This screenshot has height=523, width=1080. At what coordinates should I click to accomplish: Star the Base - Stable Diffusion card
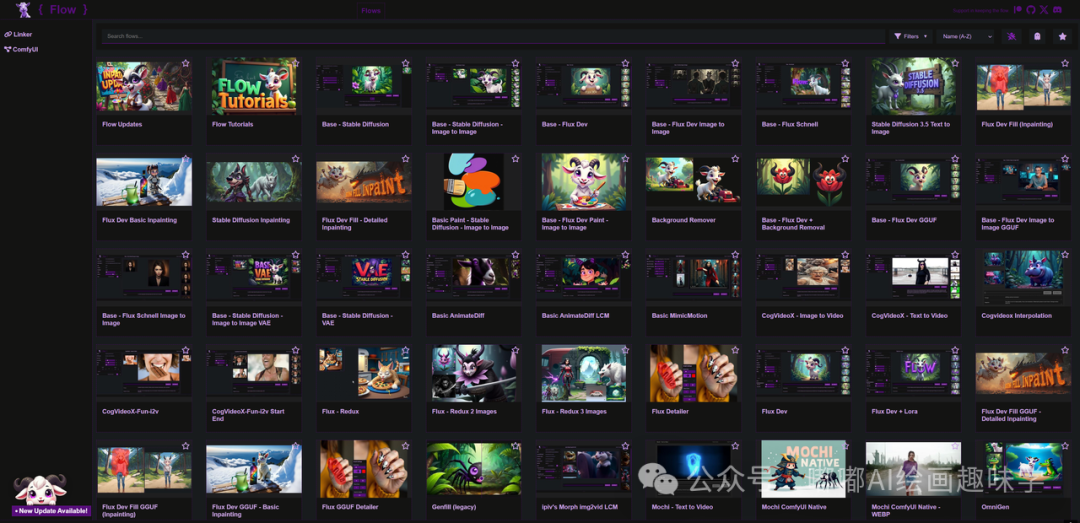[x=406, y=63]
